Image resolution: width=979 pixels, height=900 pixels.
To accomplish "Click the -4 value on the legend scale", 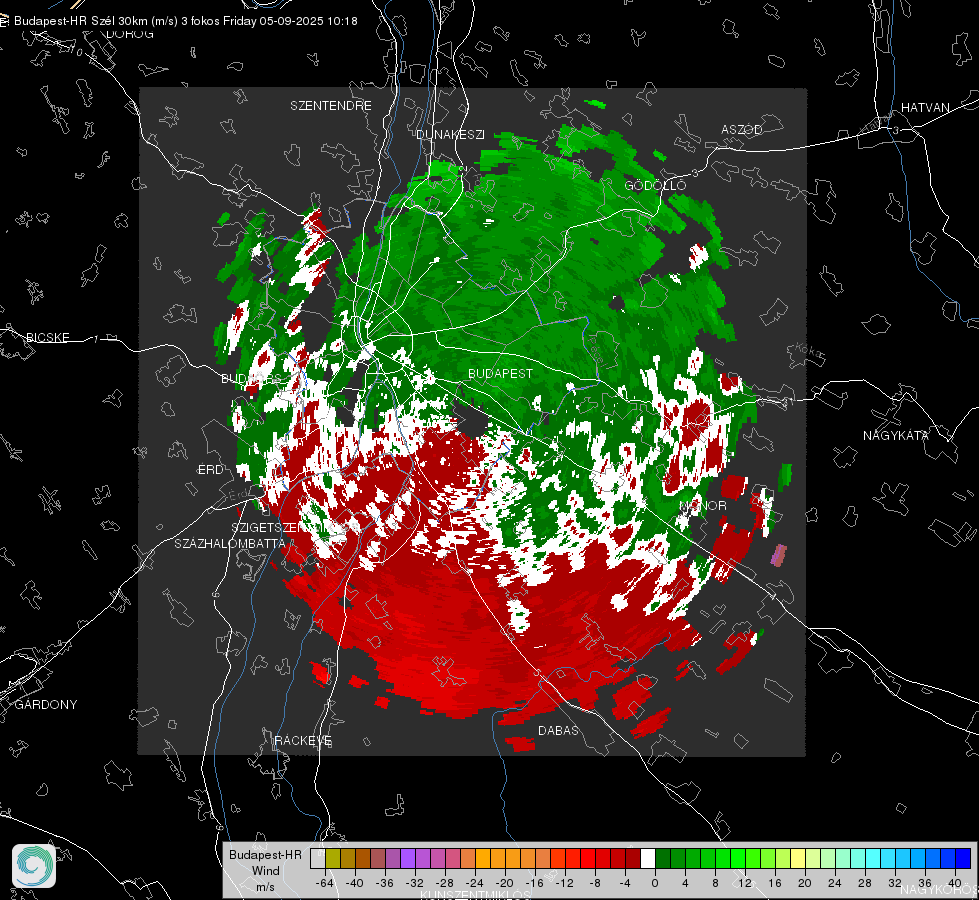I will pos(625,883).
